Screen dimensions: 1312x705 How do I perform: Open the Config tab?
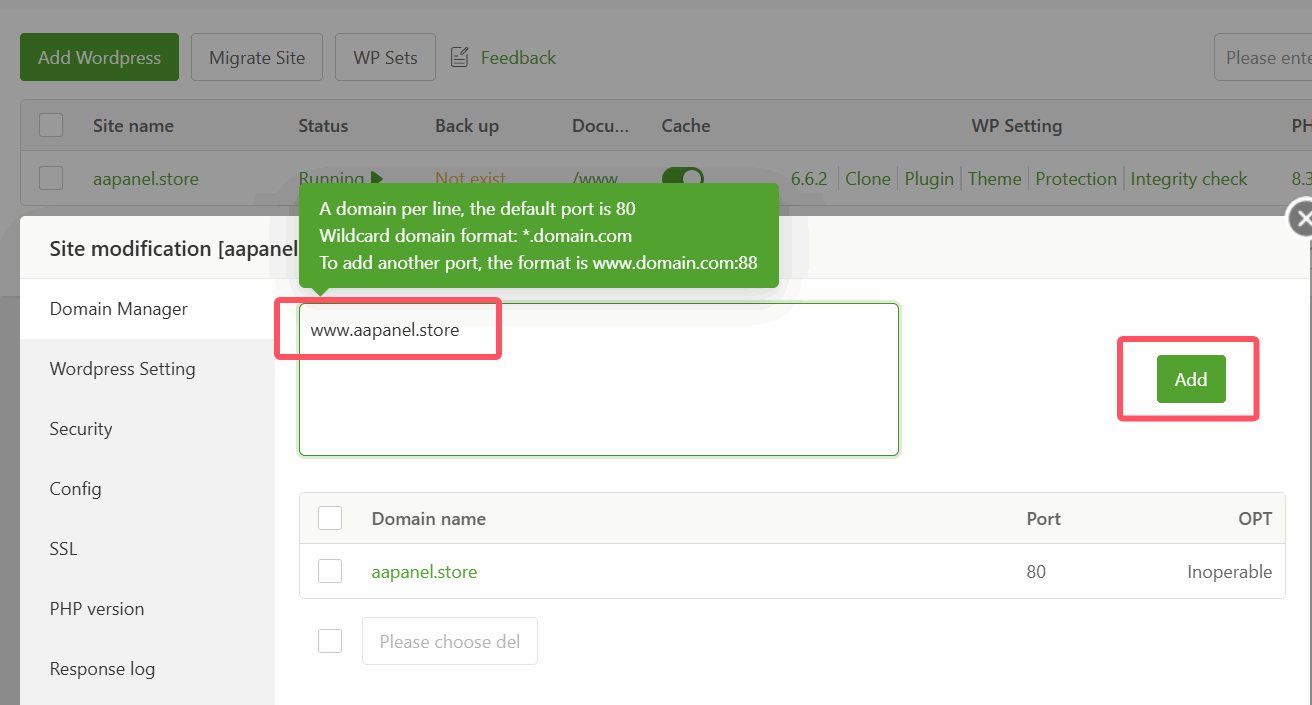click(147, 489)
